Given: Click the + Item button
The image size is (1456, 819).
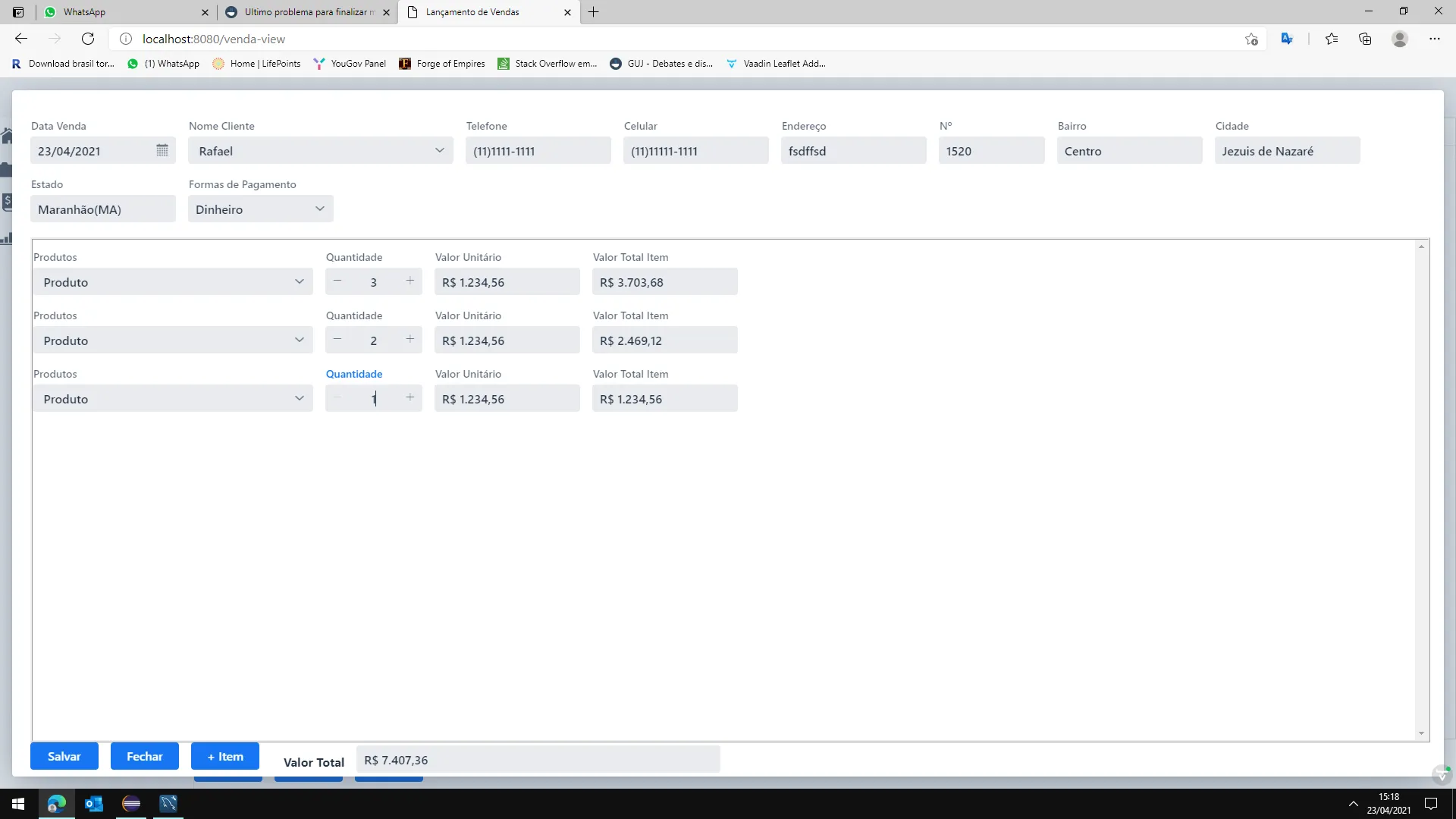Looking at the screenshot, I should pyautogui.click(x=225, y=756).
